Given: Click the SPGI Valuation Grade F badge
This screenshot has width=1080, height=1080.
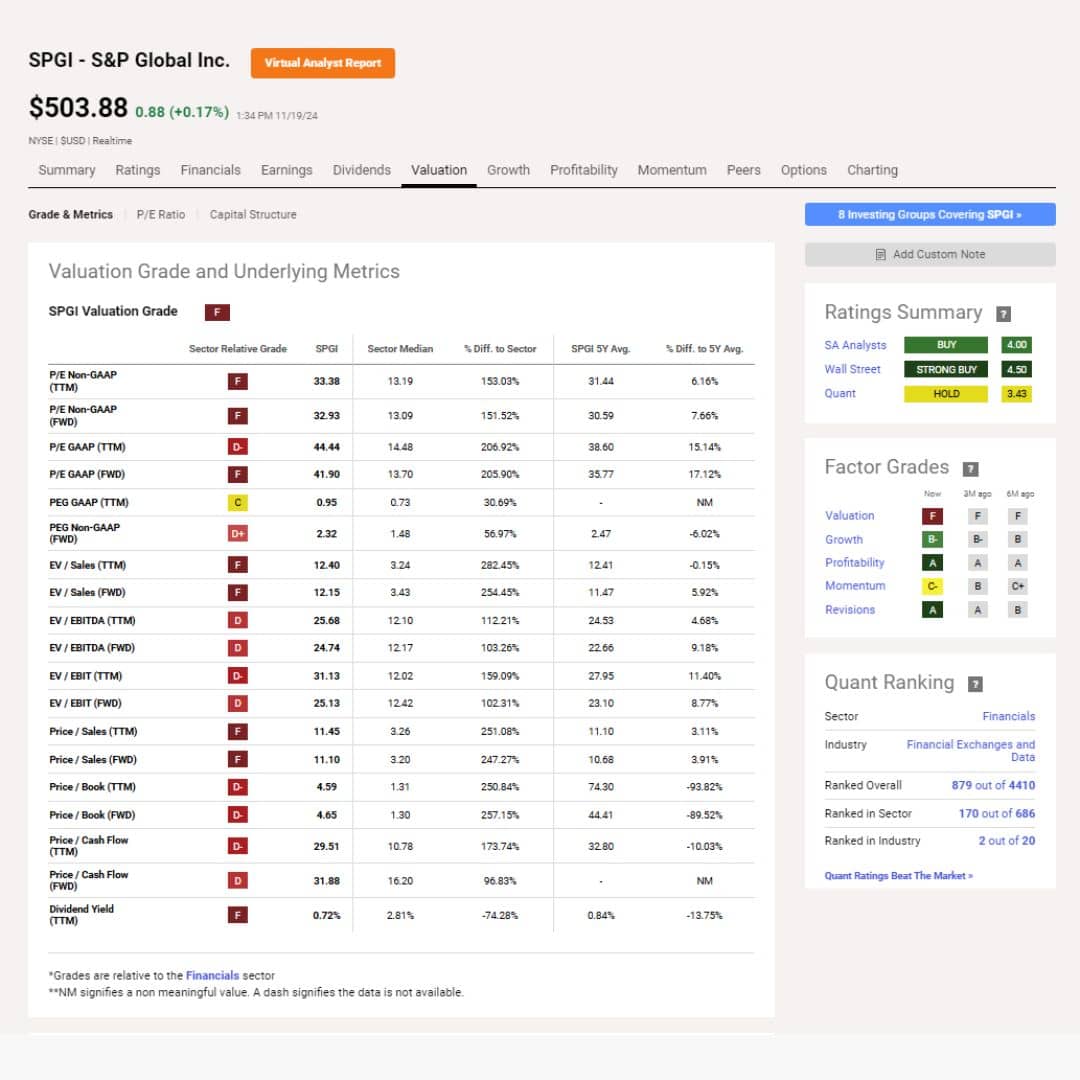Looking at the screenshot, I should click(217, 313).
